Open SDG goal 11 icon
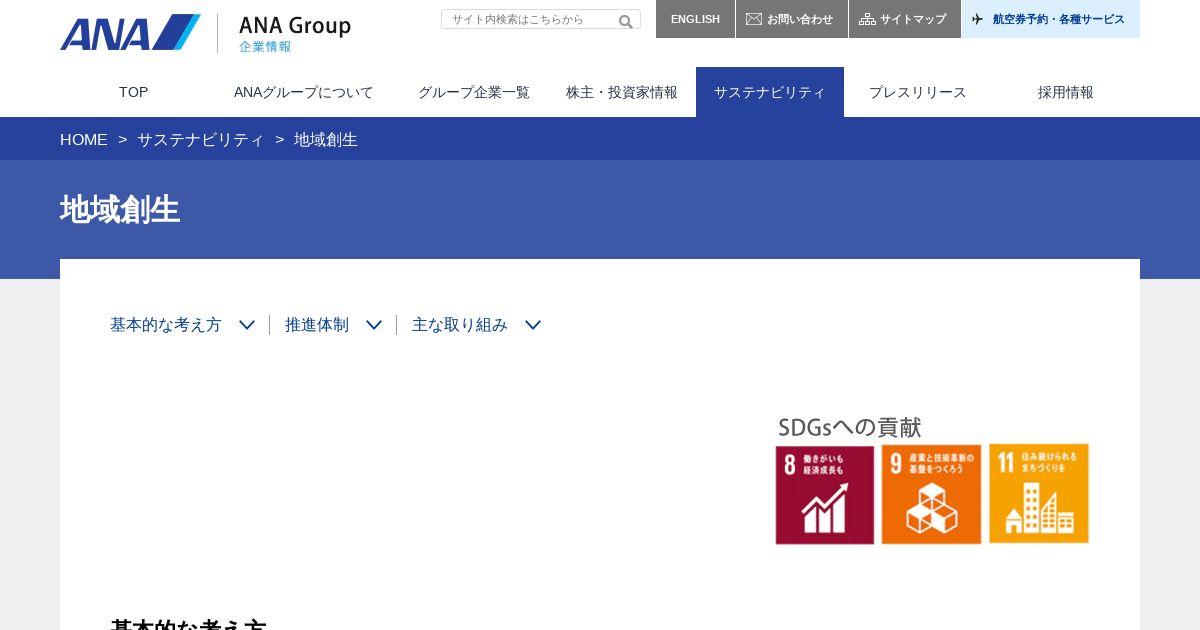The image size is (1200, 630). coord(1039,495)
